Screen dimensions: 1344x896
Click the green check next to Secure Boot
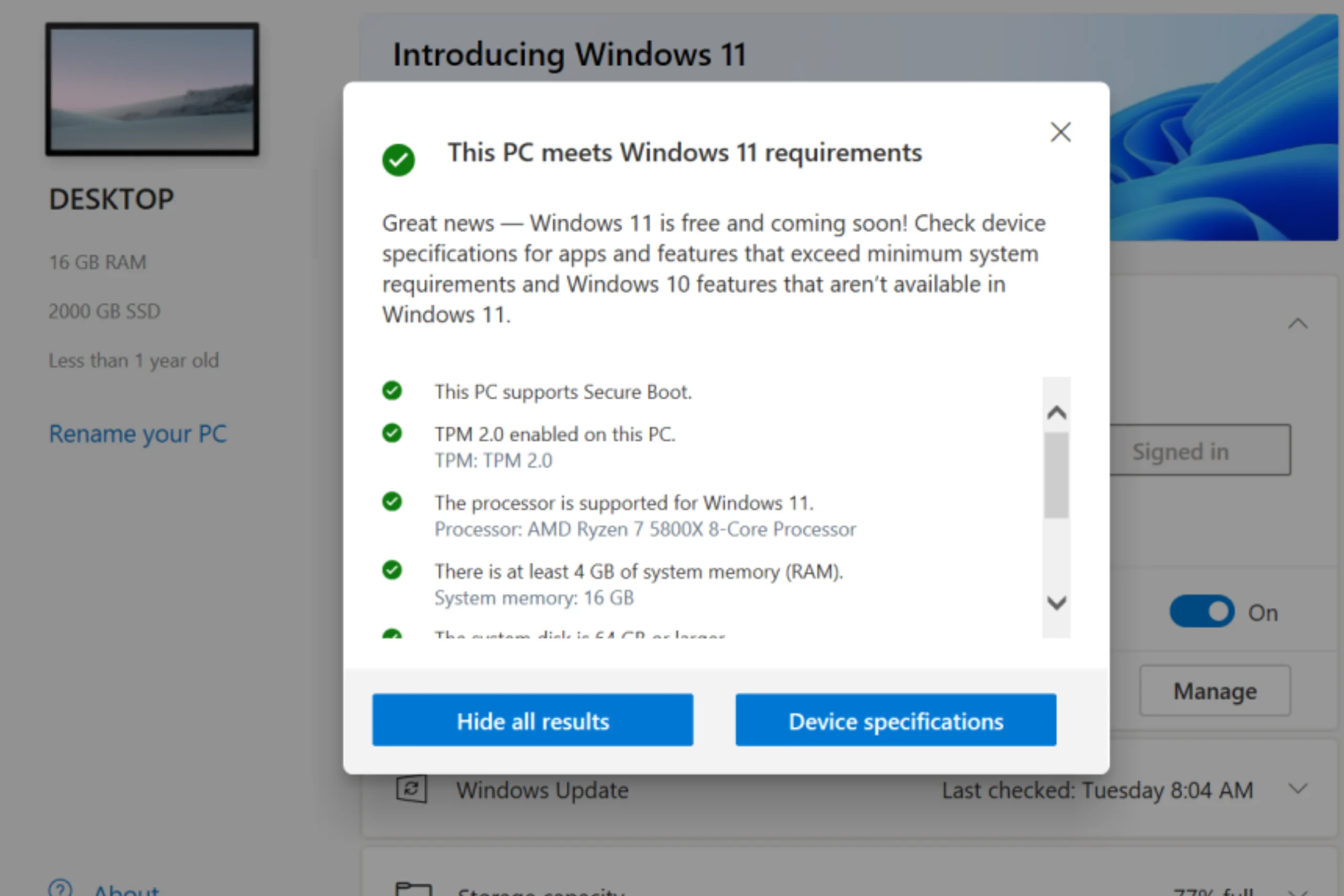click(392, 391)
